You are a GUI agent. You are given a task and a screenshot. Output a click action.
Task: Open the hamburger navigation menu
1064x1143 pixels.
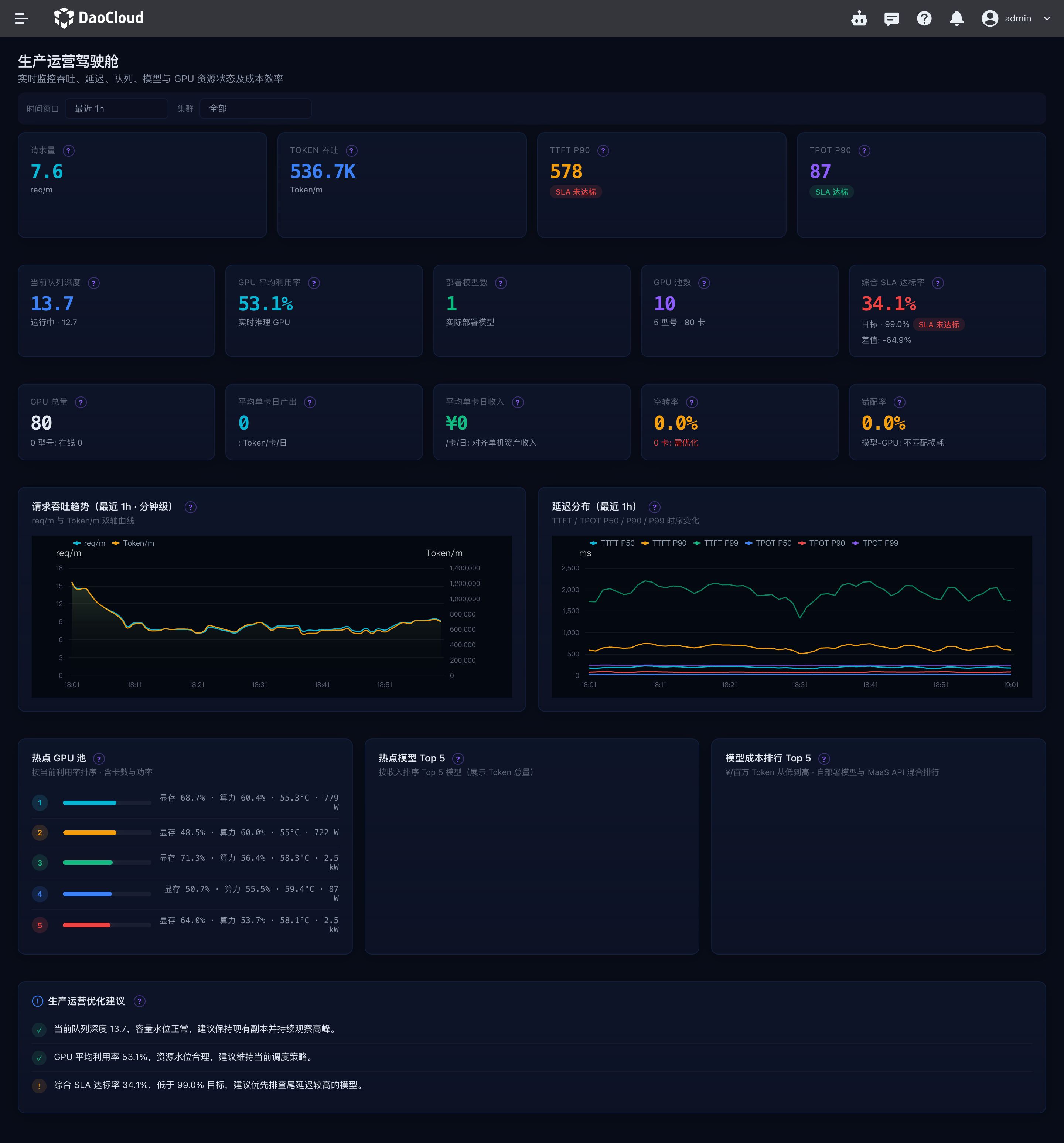coord(21,18)
